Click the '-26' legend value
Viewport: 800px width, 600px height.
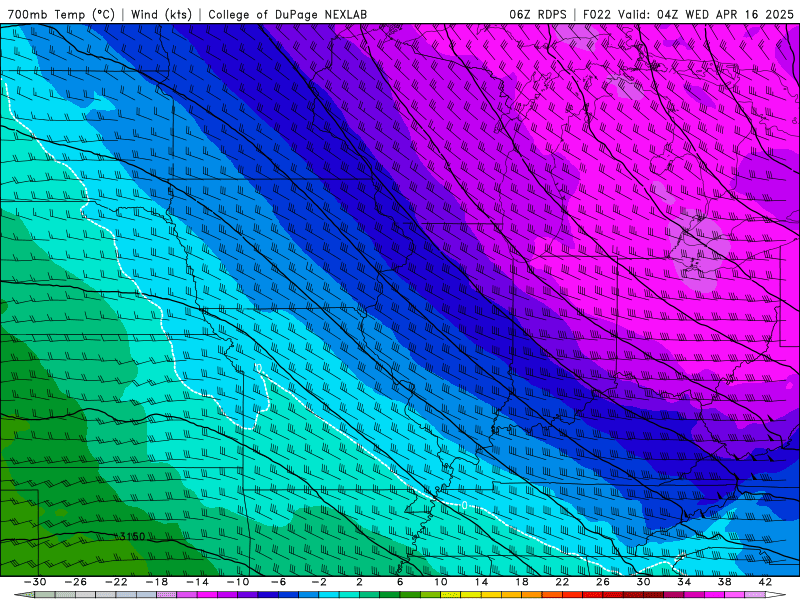(76, 582)
